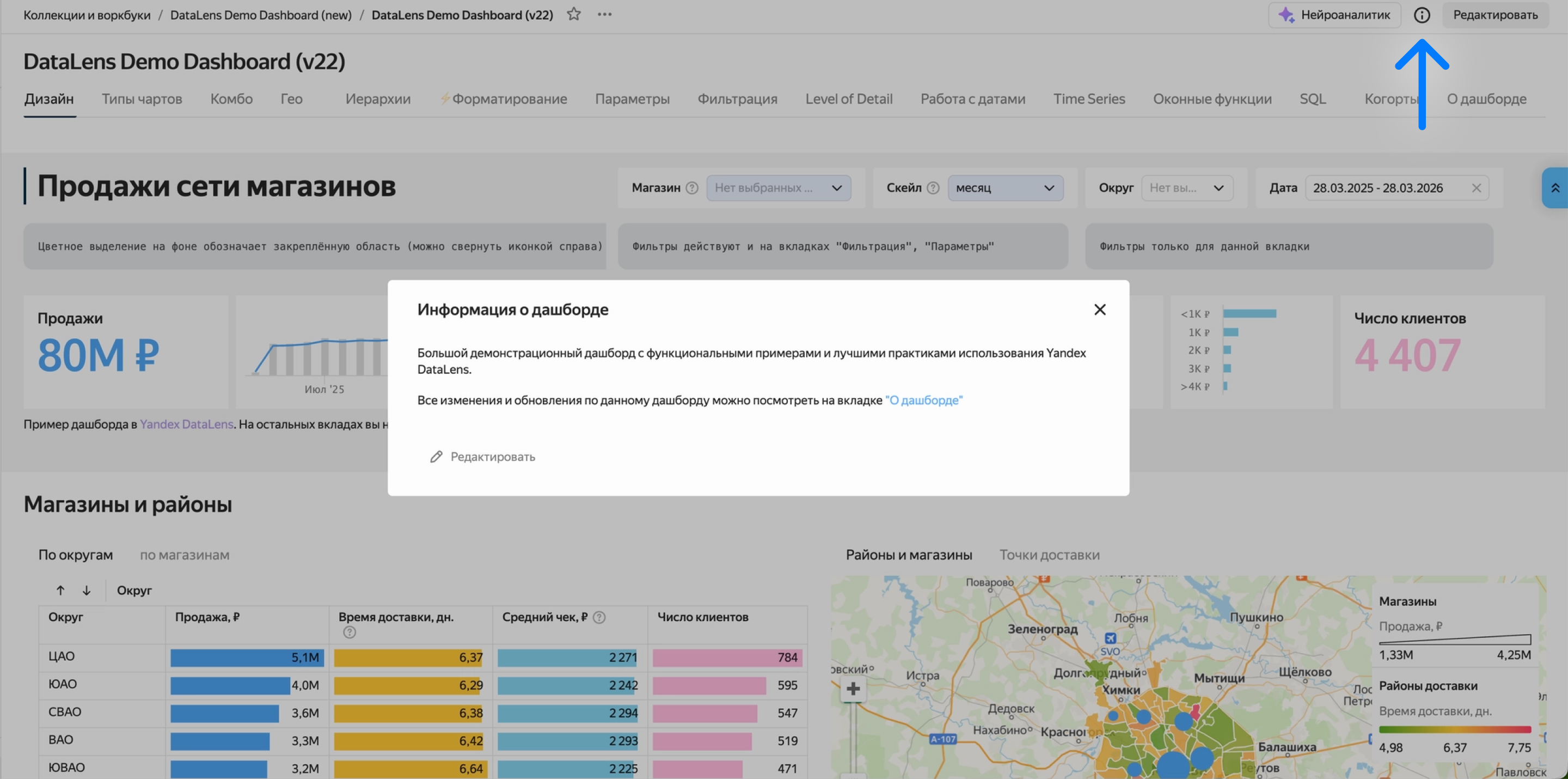1568x779 pixels.
Task: Click the help icon next to Магазин
Action: pos(692,187)
